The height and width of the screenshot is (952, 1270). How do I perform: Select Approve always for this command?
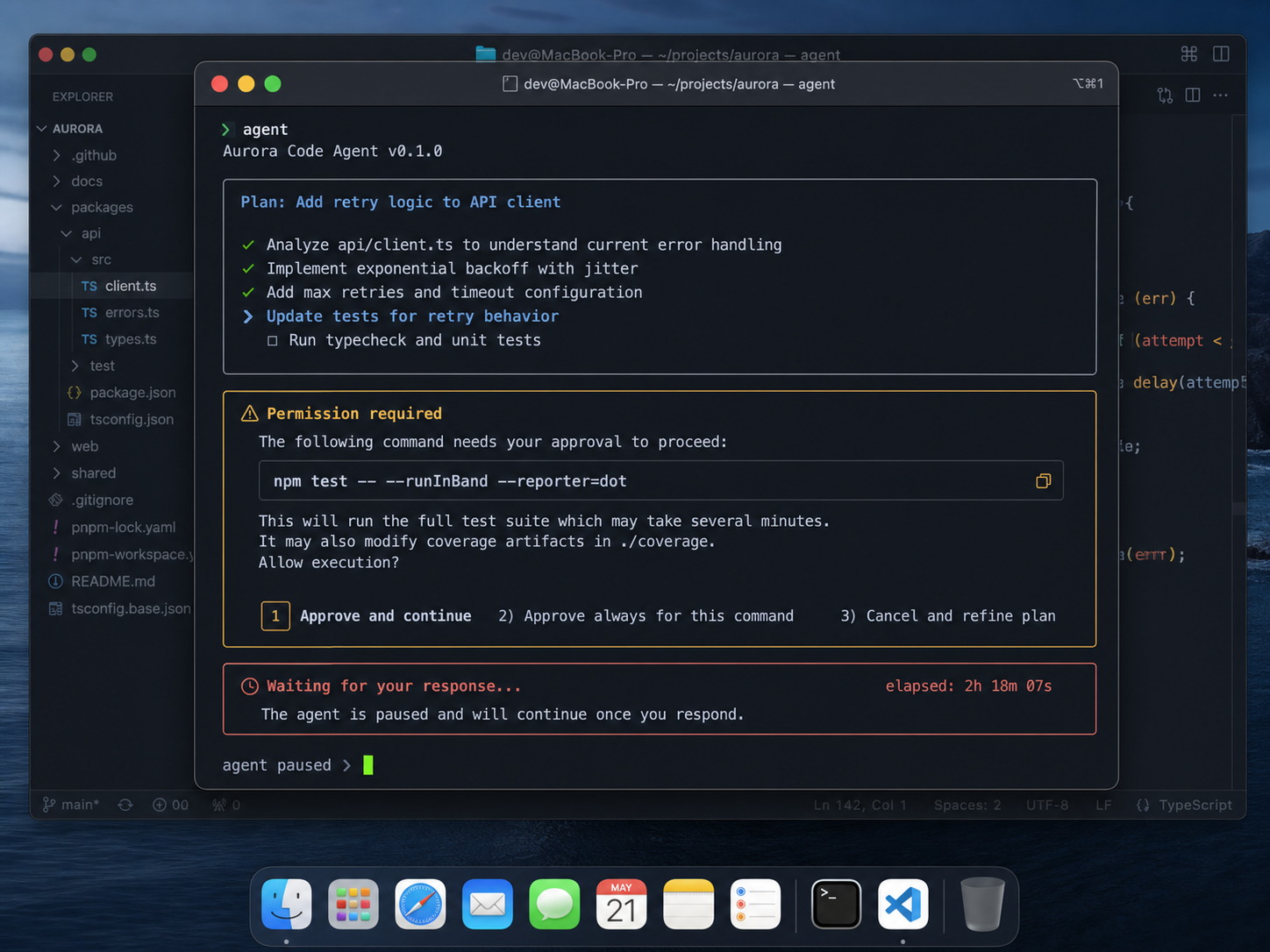tap(646, 616)
